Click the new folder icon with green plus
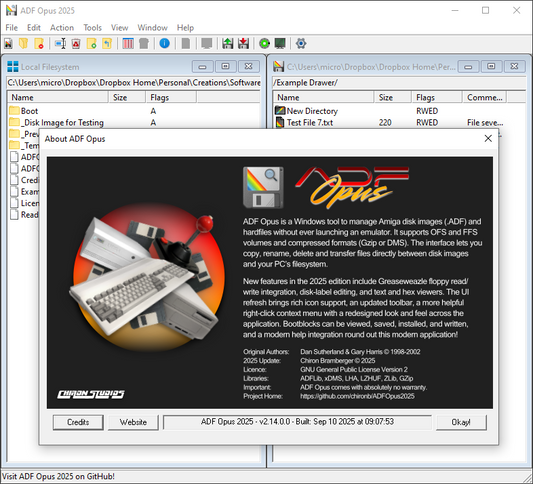 (91, 44)
